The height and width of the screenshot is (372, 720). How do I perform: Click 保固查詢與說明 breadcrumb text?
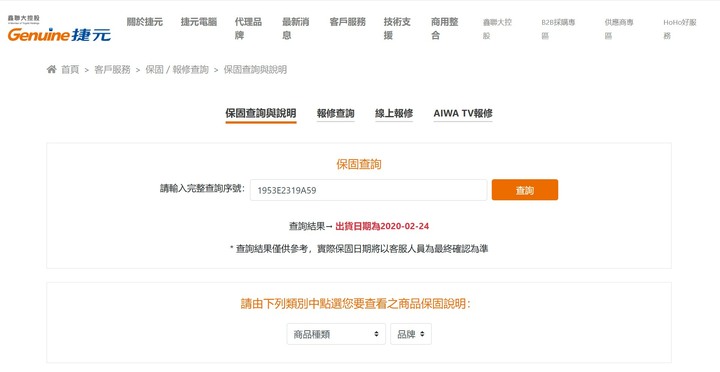(255, 70)
